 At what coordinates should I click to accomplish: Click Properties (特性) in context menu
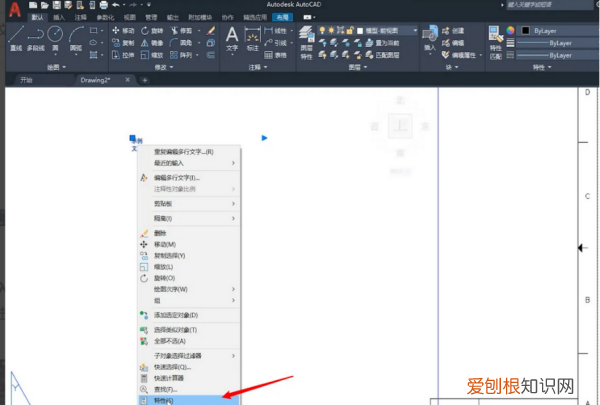(189, 400)
